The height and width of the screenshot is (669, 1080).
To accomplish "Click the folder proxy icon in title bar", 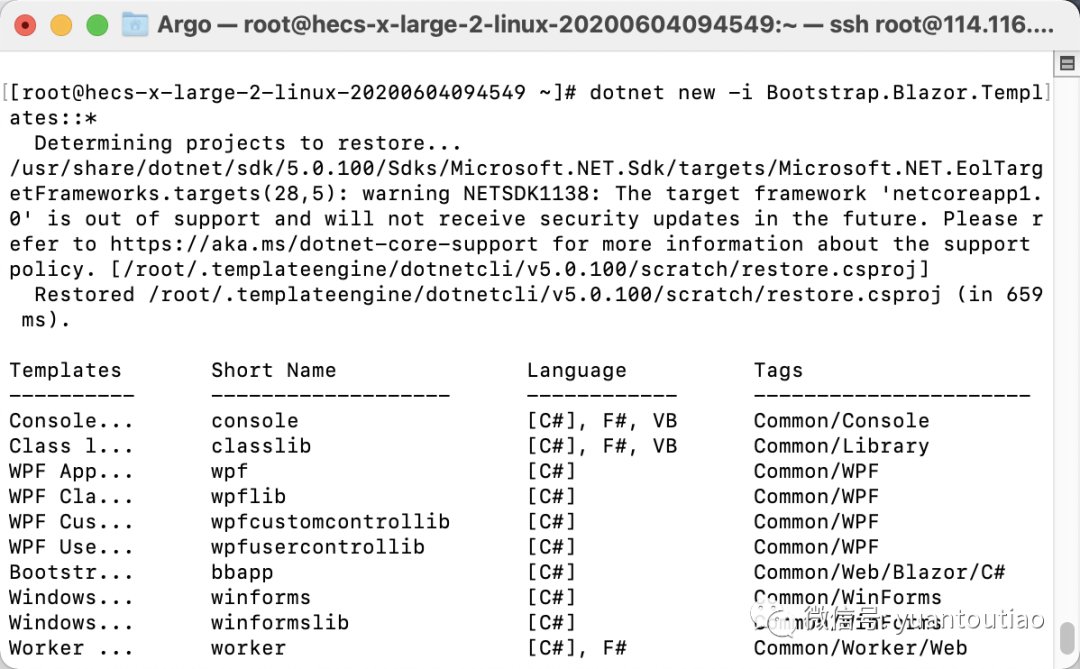I will click(135, 25).
